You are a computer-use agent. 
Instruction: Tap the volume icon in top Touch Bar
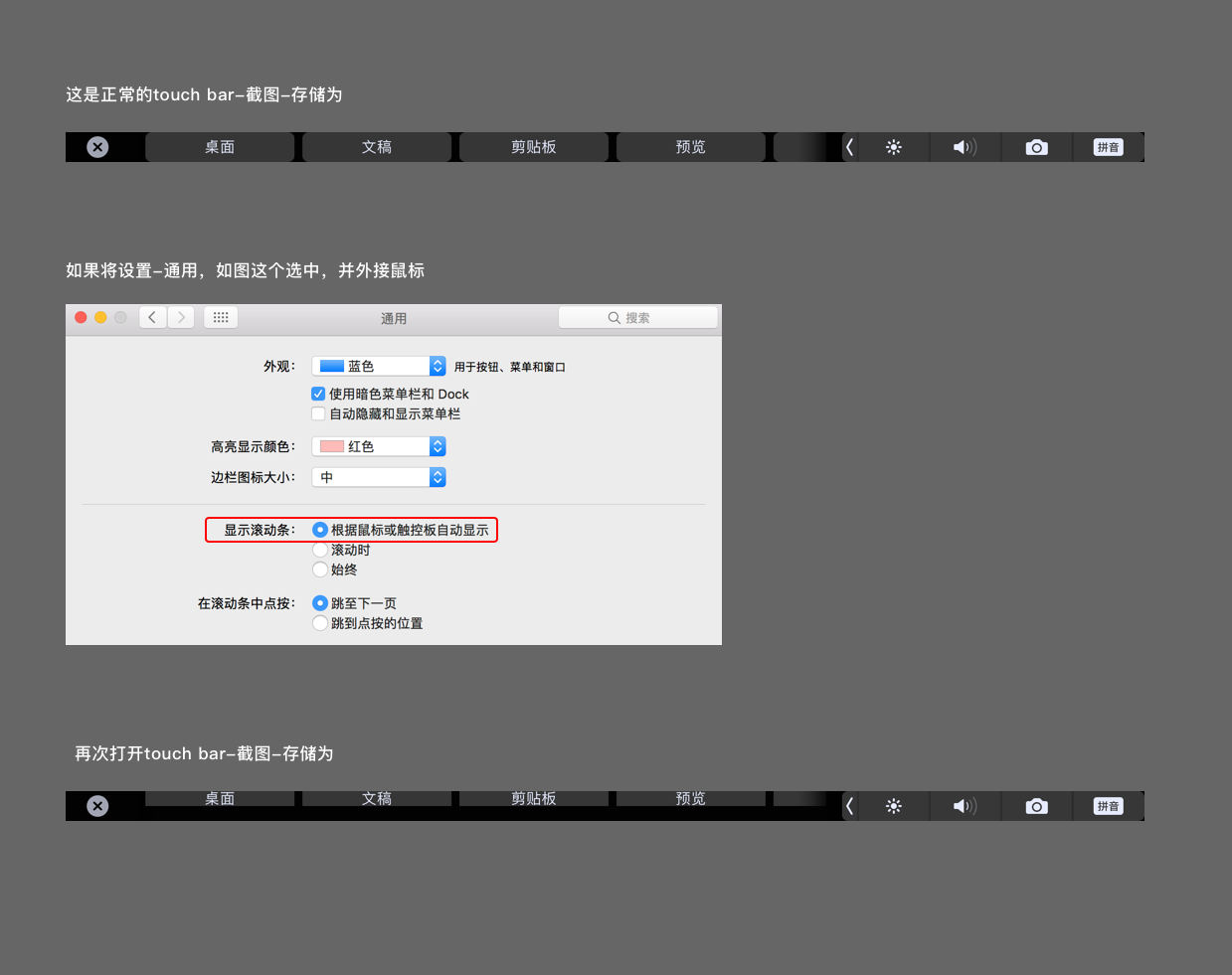tap(965, 147)
